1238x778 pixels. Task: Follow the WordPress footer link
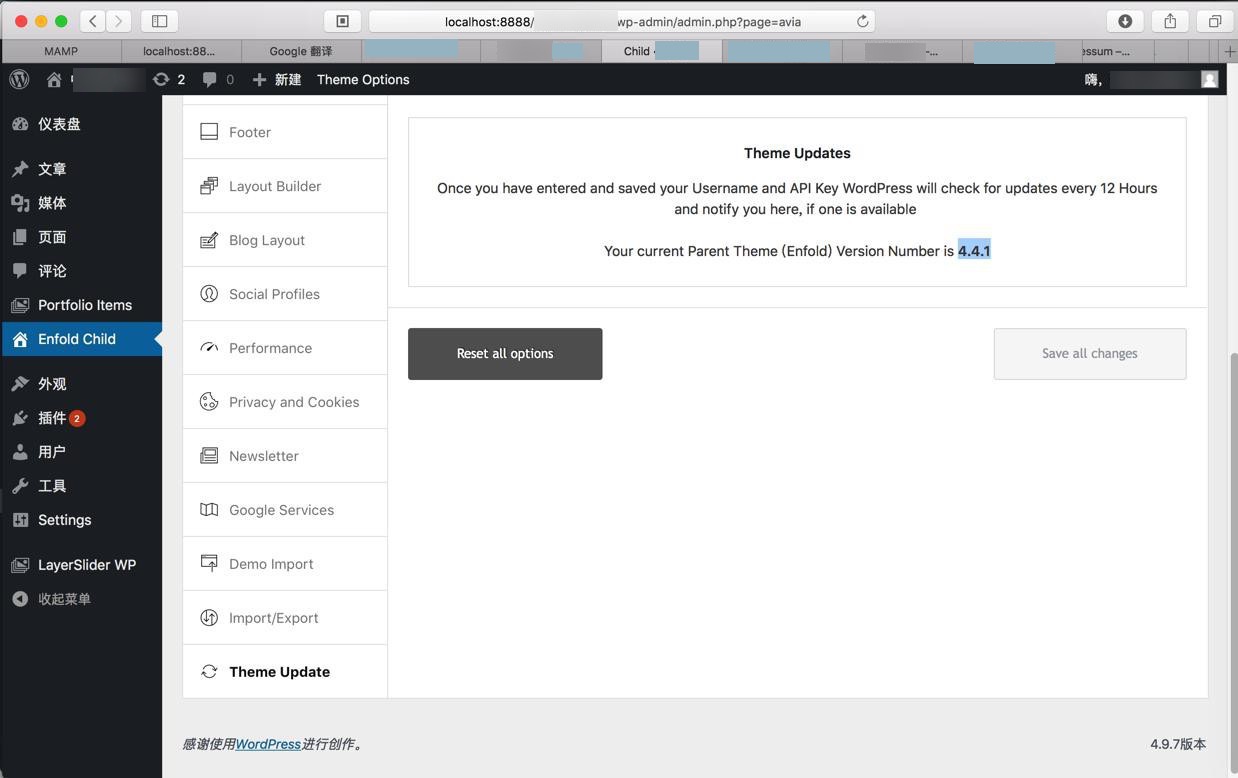pyautogui.click(x=268, y=744)
